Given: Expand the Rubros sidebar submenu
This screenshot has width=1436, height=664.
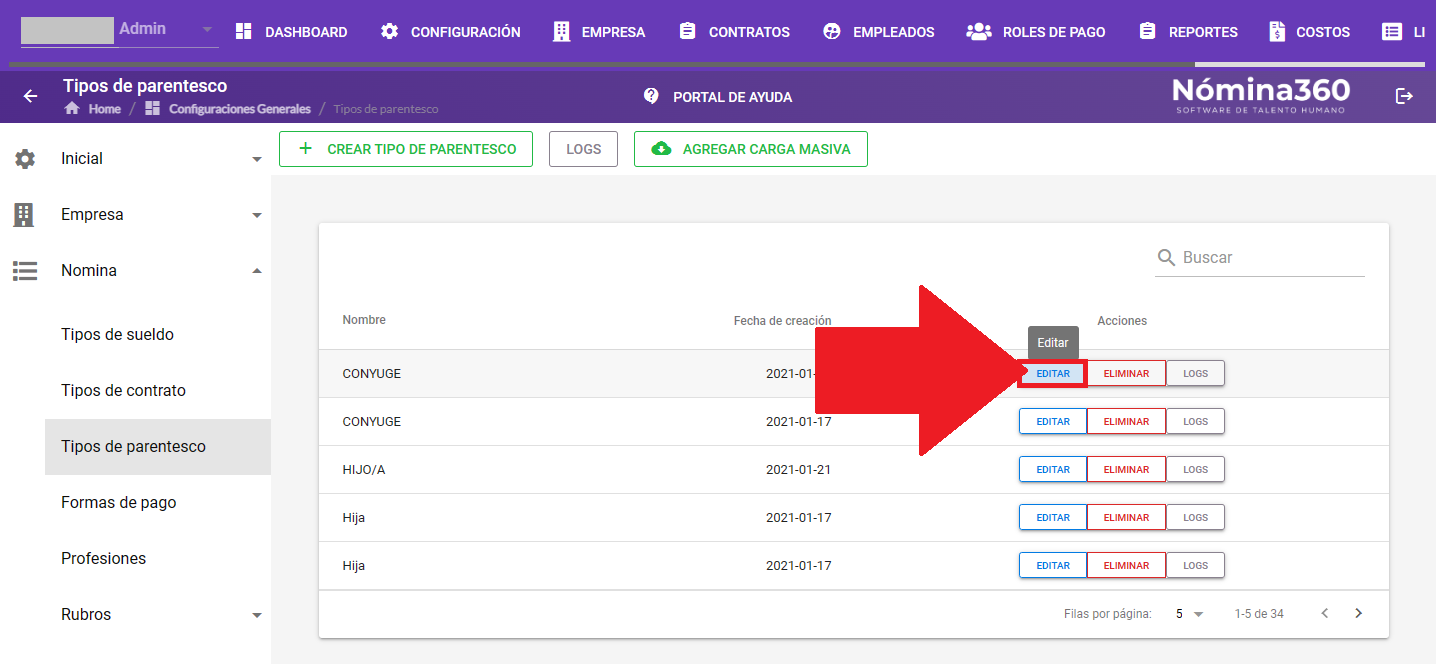Looking at the screenshot, I should 257,615.
